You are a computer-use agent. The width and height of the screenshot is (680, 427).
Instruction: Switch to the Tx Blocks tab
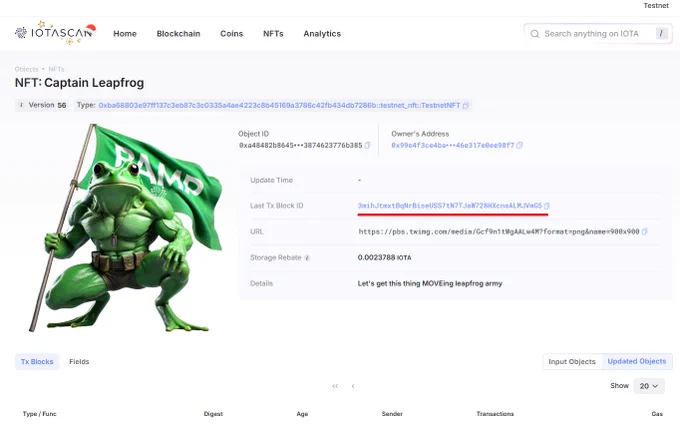point(37,362)
